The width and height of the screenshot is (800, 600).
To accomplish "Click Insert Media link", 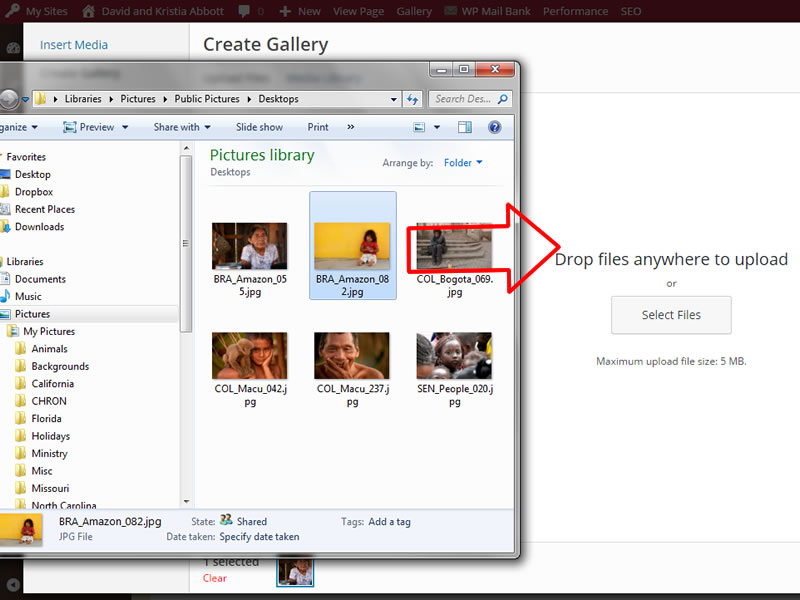I will pyautogui.click(x=74, y=45).
